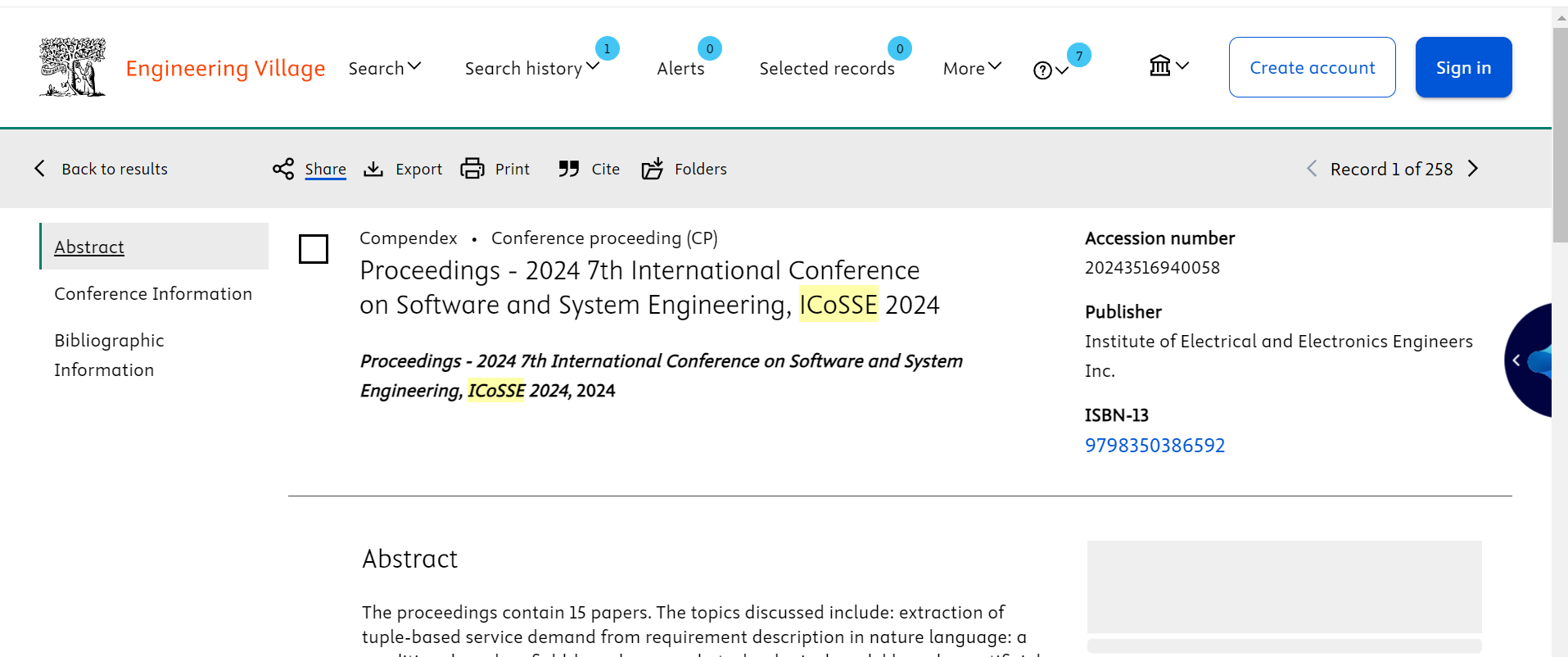Screen dimensions: 1568x657
Task: Go to the next record arrow
Action: tap(1473, 169)
